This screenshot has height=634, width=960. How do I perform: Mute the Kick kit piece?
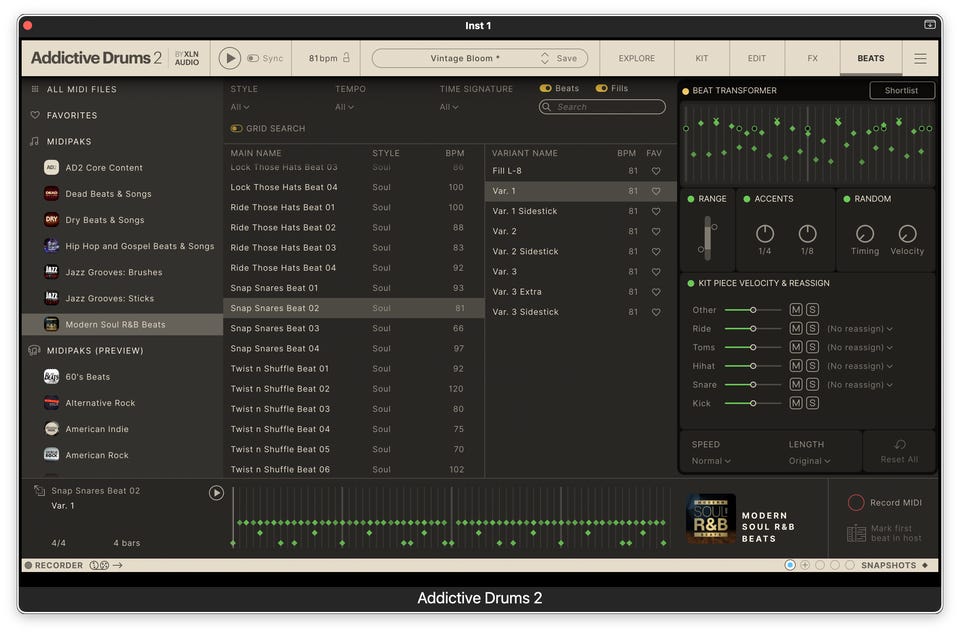(796, 403)
